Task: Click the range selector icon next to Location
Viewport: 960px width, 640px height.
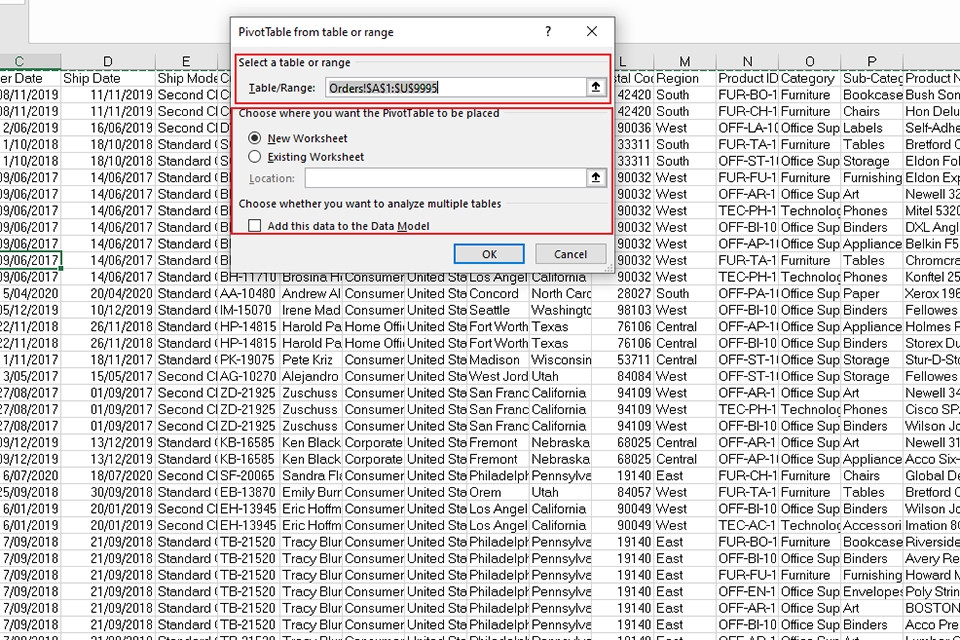Action: point(596,177)
